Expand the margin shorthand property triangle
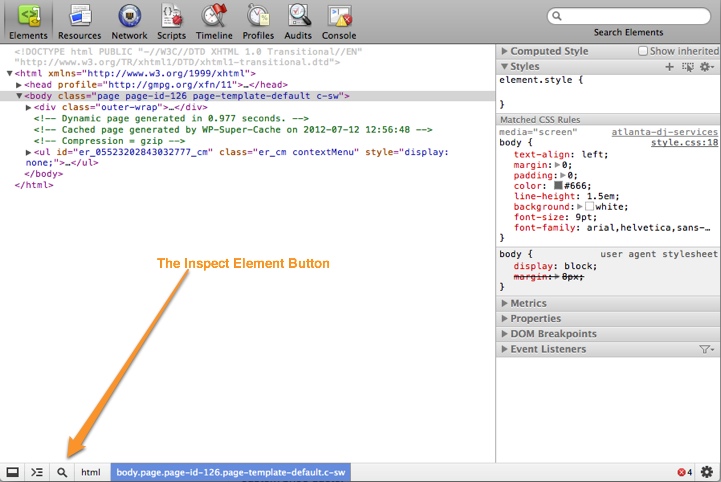 pos(557,165)
